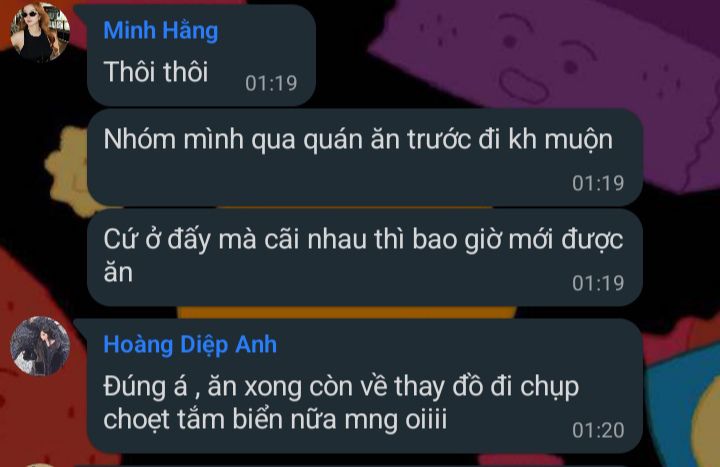The width and height of the screenshot is (720, 467).
Task: Click the 01:19 timestamp on "Thôi thôi"
Action: (271, 83)
